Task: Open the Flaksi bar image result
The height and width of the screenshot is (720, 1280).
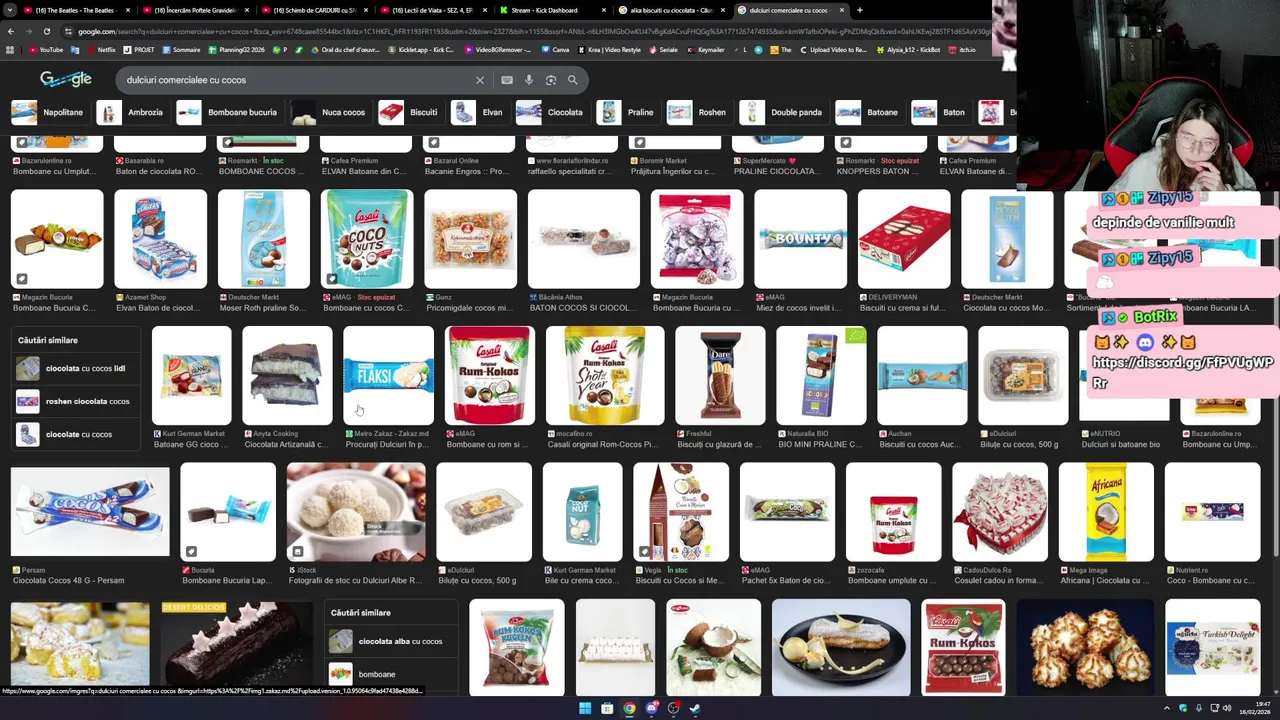Action: [388, 375]
